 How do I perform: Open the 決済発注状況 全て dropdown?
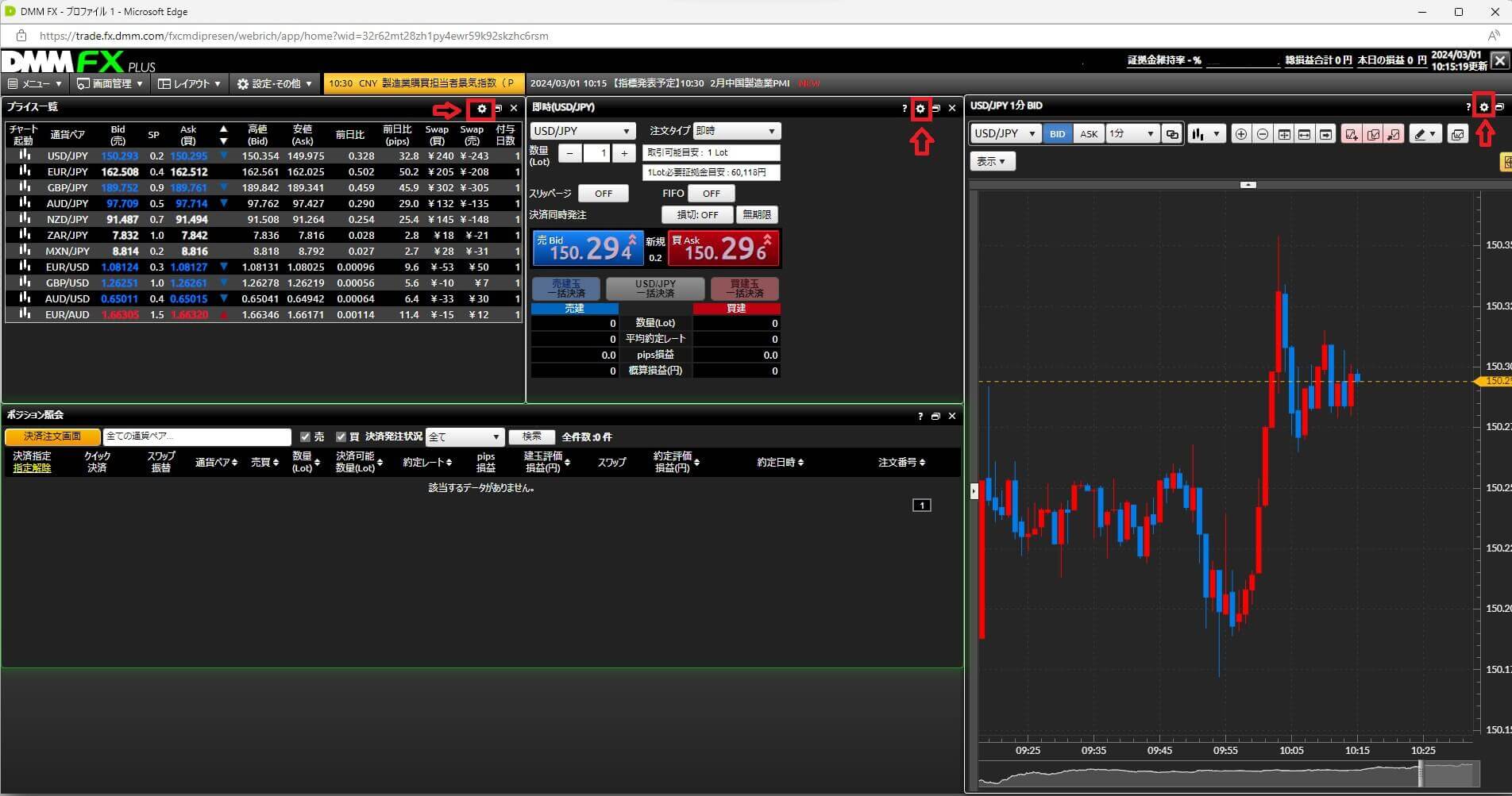[464, 436]
